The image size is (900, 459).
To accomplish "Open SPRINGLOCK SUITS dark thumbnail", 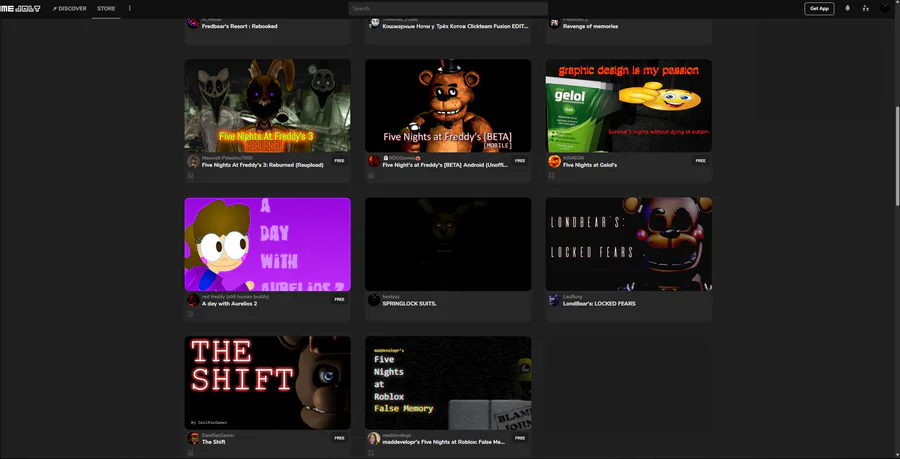I will pyautogui.click(x=448, y=244).
